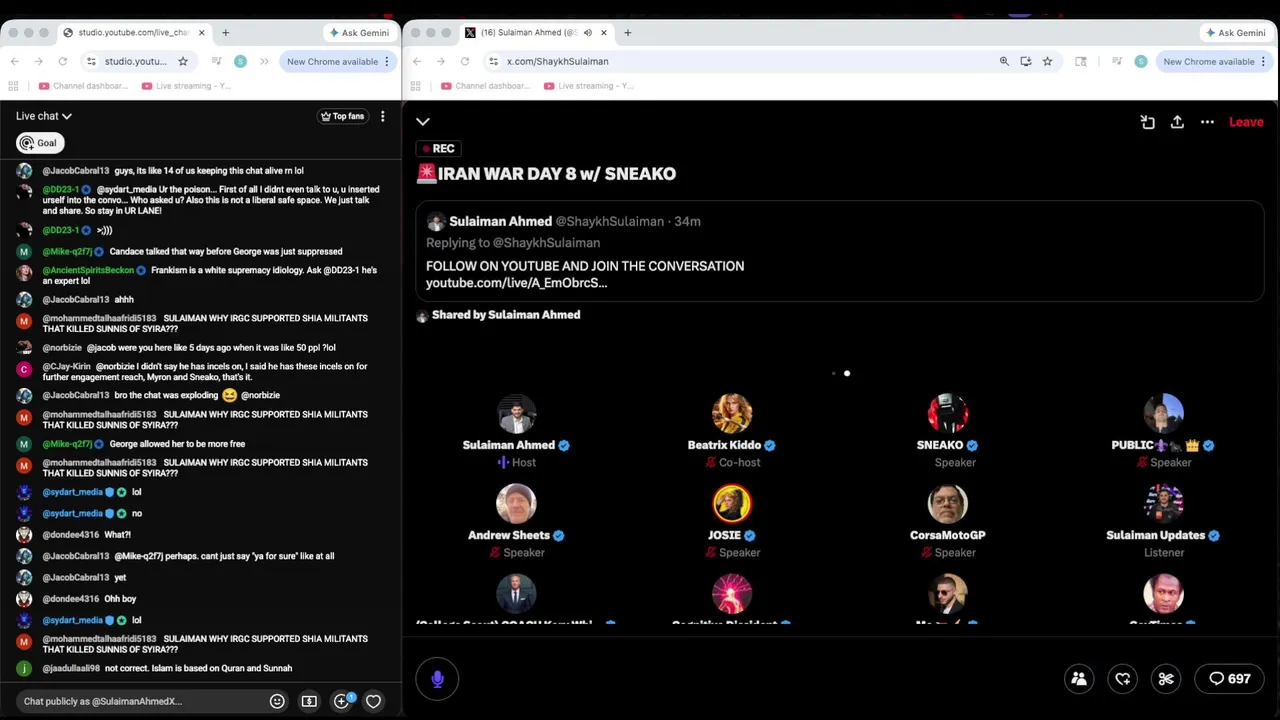This screenshot has height=720, width=1280.
Task: Go back in the YouTube Studio window
Action: 15,61
